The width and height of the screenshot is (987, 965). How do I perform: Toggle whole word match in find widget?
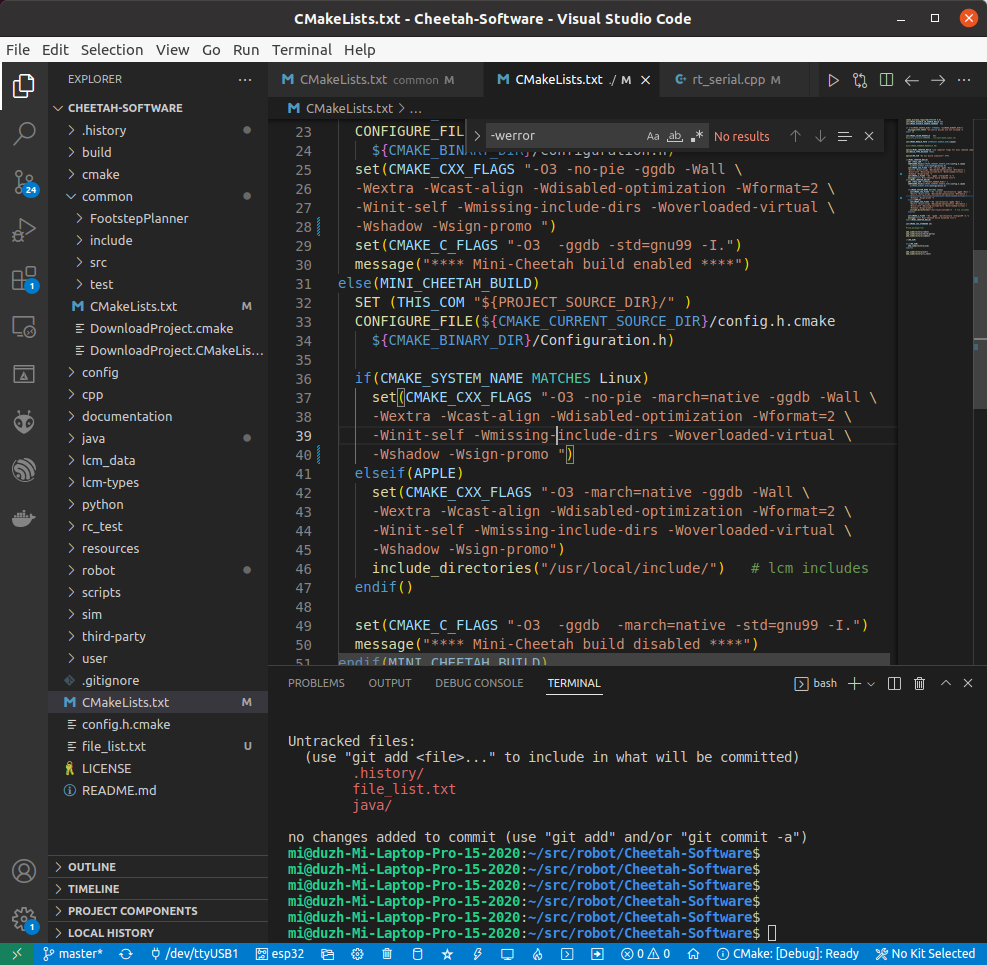tap(675, 135)
